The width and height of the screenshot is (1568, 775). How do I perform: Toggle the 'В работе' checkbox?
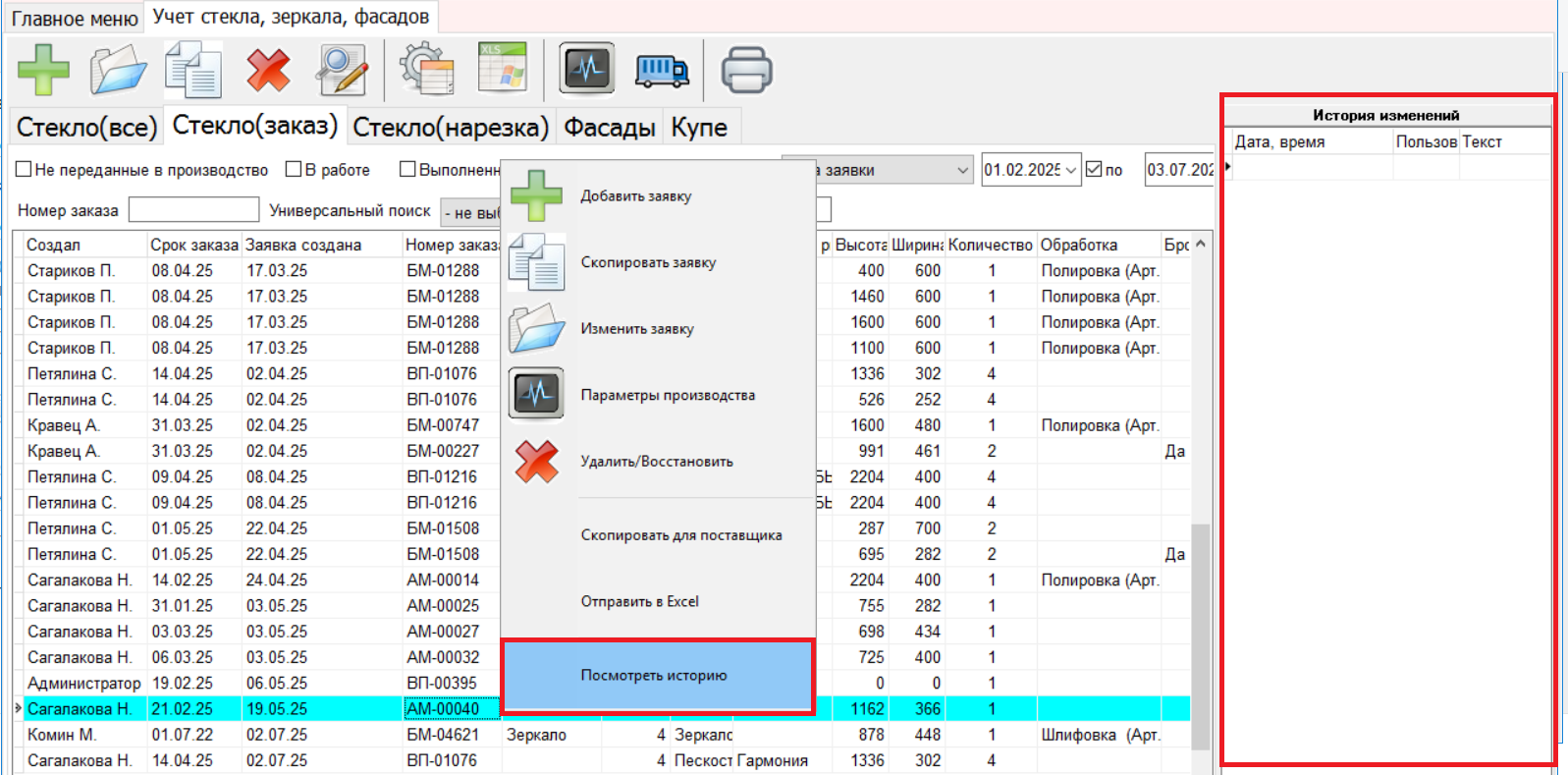click(294, 170)
